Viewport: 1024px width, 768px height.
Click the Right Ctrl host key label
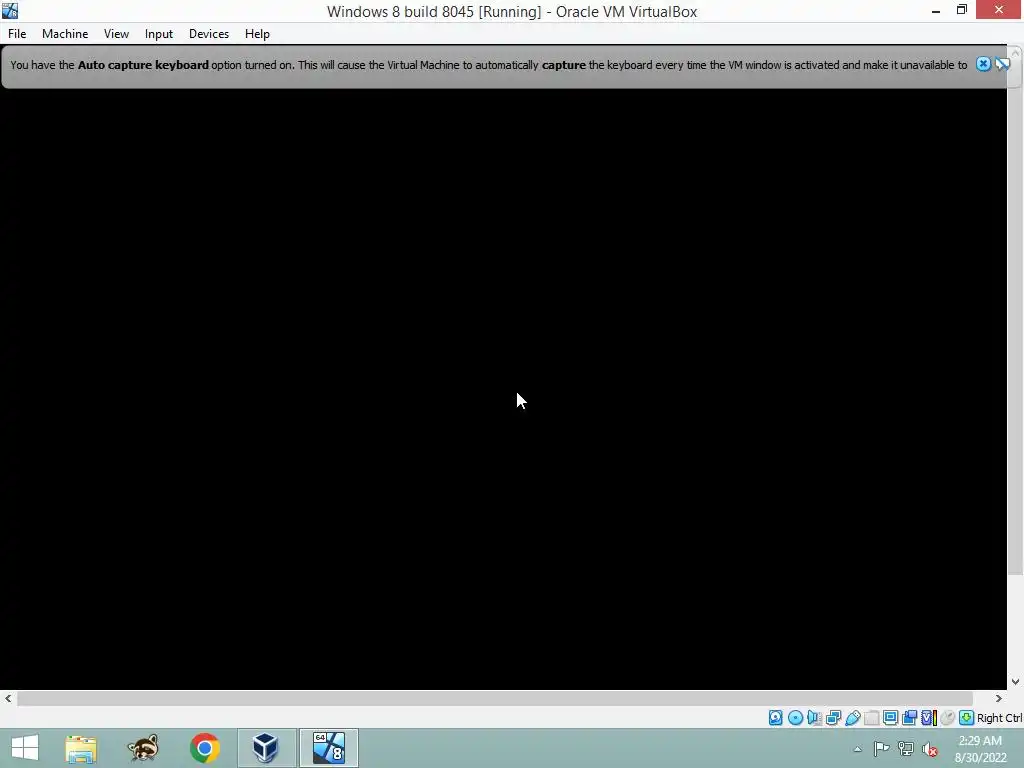click(x=999, y=718)
